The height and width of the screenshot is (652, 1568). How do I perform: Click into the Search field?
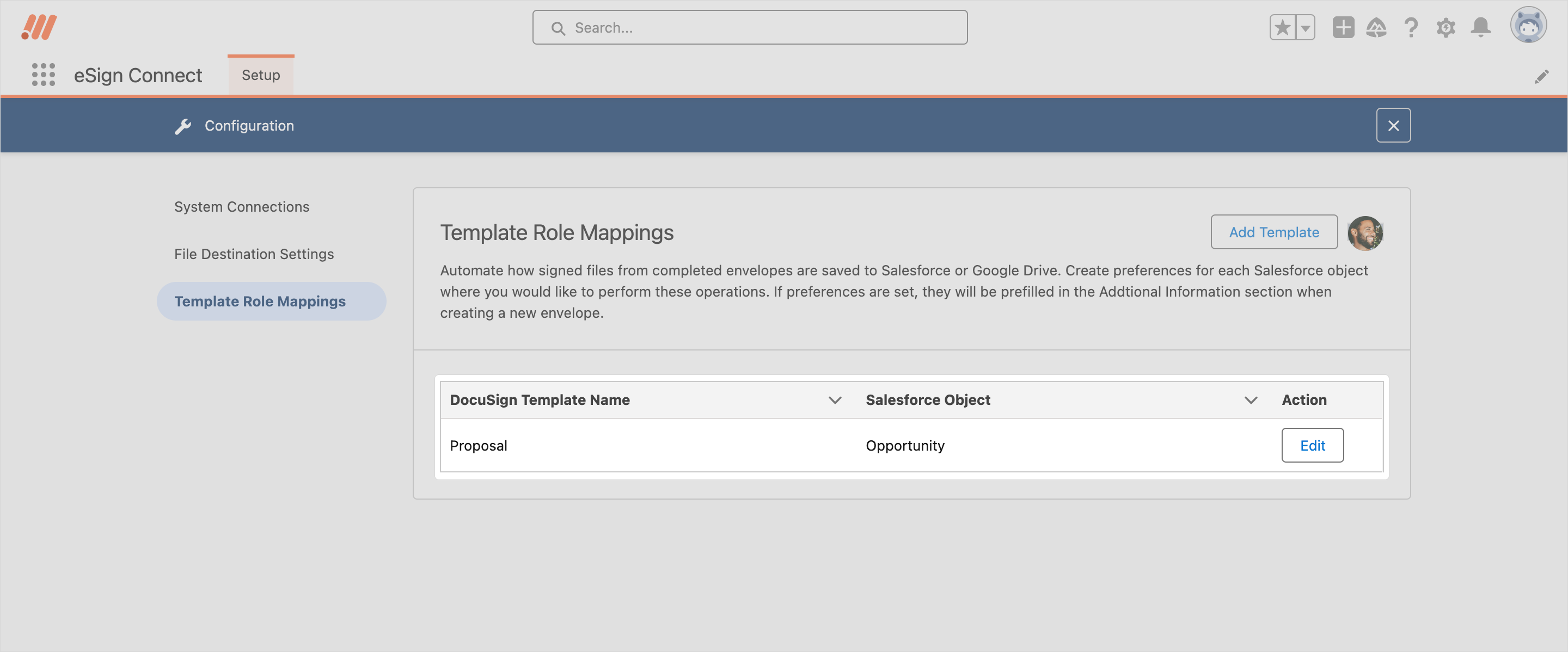click(749, 27)
